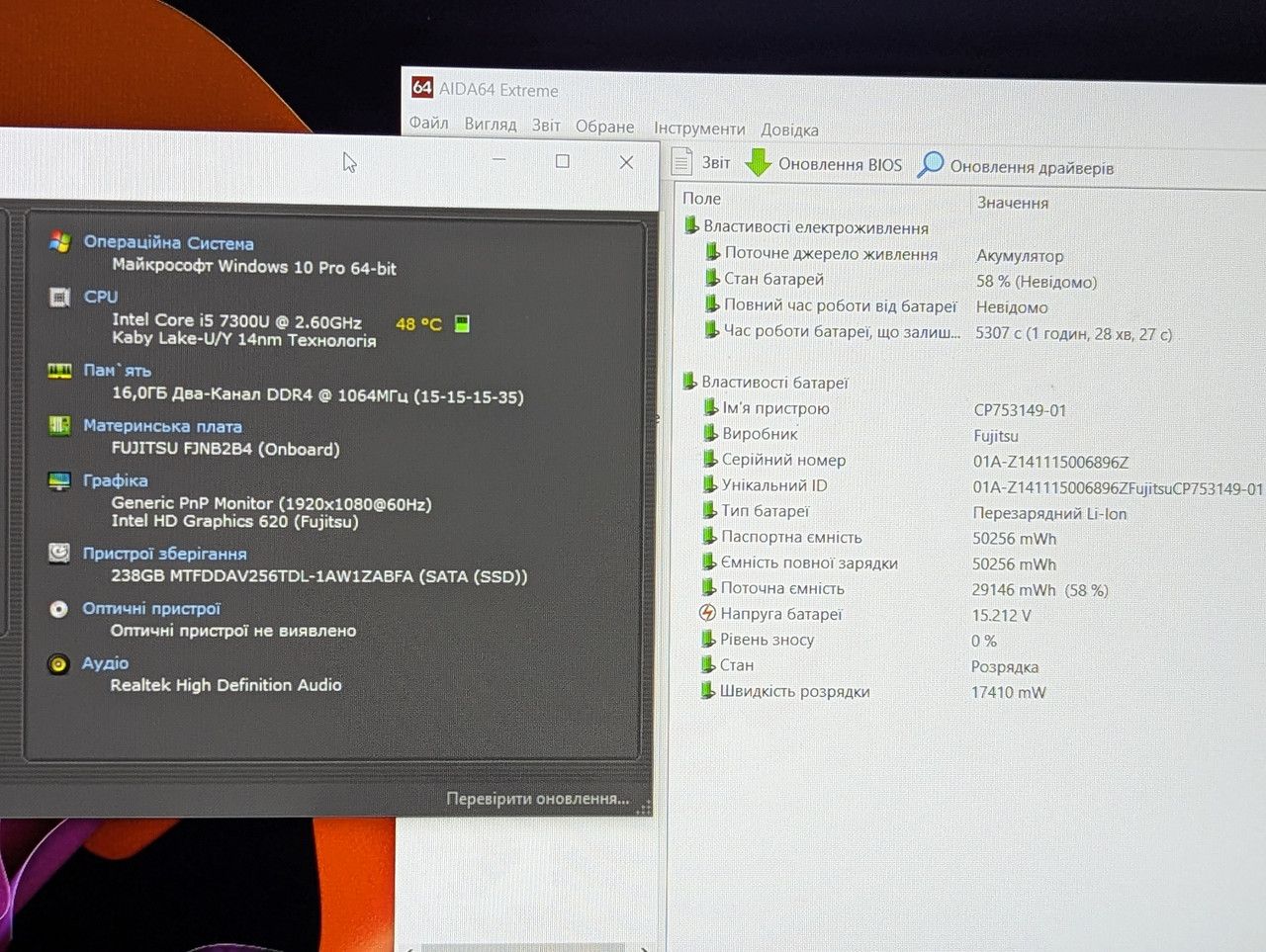The height and width of the screenshot is (952, 1266).
Task: Select the Розрядка state value
Action: [x=1005, y=666]
